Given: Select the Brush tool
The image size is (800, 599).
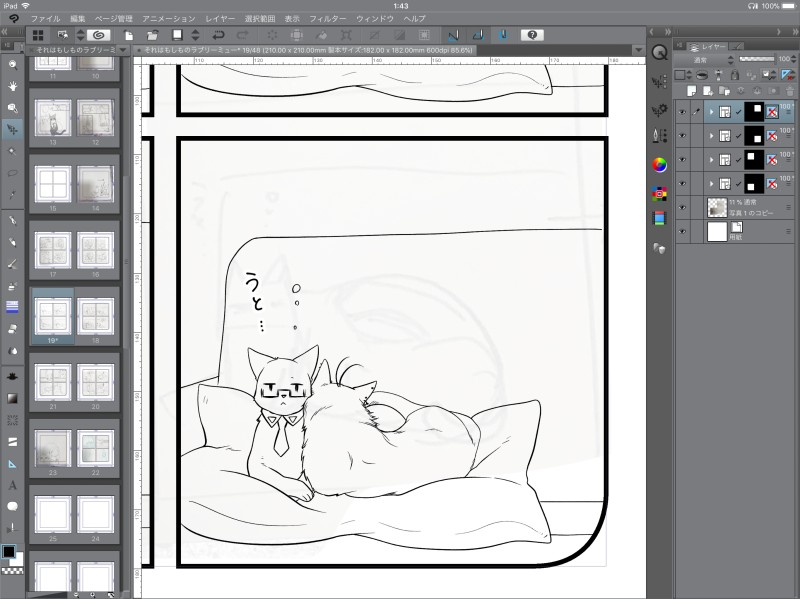Looking at the screenshot, I should tap(13, 264).
